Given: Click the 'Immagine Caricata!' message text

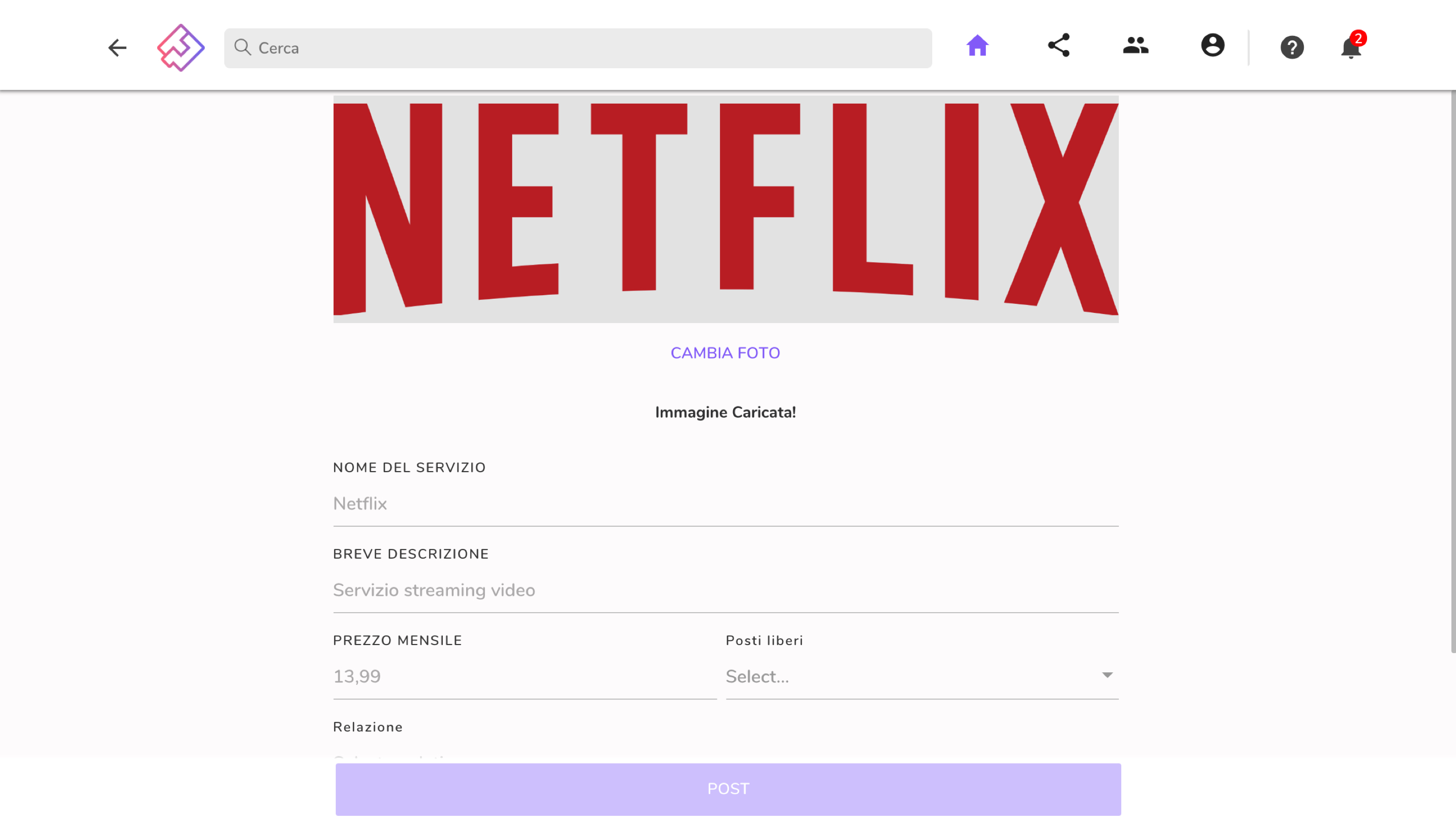Looking at the screenshot, I should click(725, 412).
